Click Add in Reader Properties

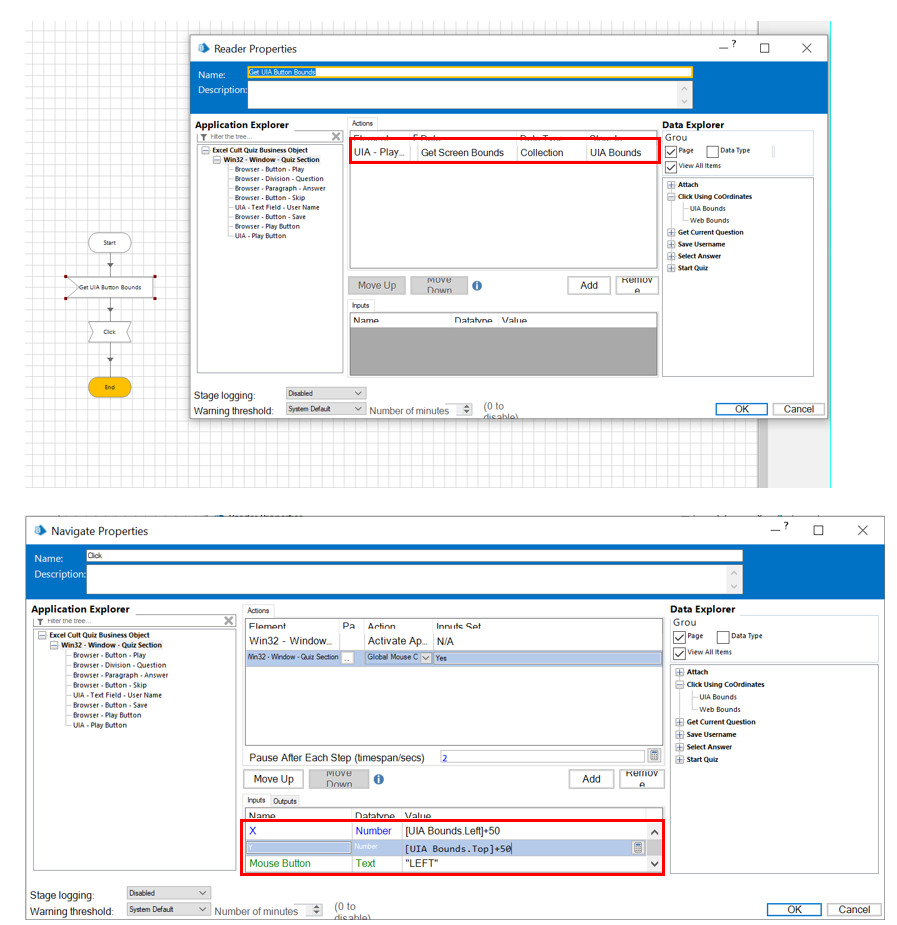(589, 286)
